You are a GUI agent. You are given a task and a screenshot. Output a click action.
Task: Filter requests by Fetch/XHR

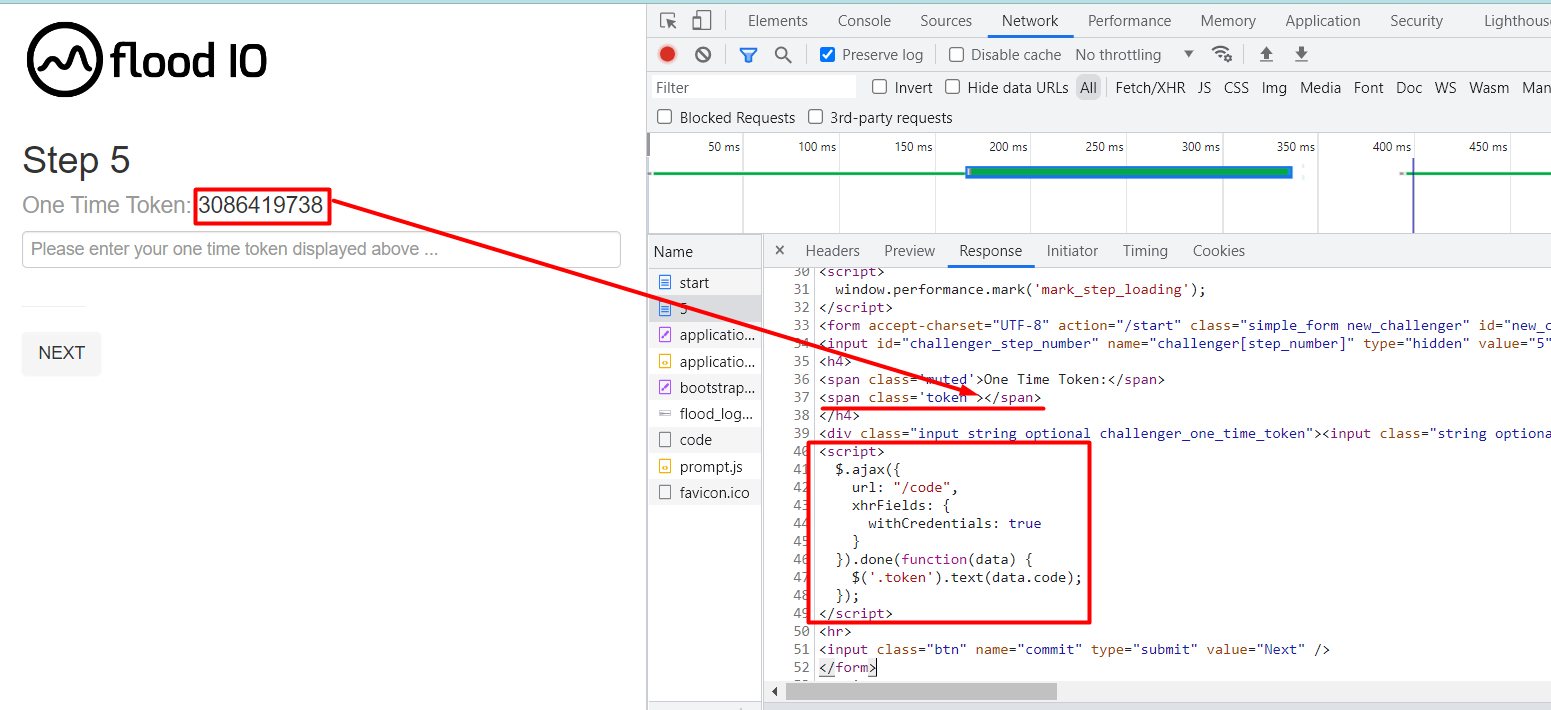click(1150, 88)
